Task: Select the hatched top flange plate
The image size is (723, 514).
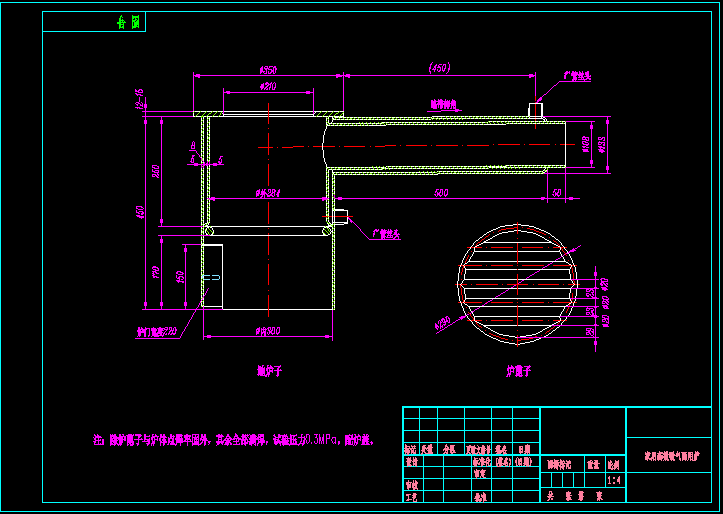Action: click(x=267, y=113)
